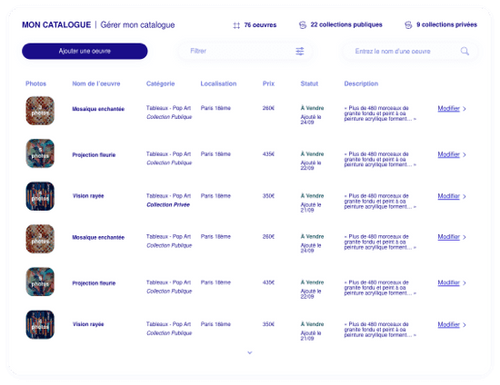Click chevron after Modifier, first Mosaïque enchantée row

464,109
